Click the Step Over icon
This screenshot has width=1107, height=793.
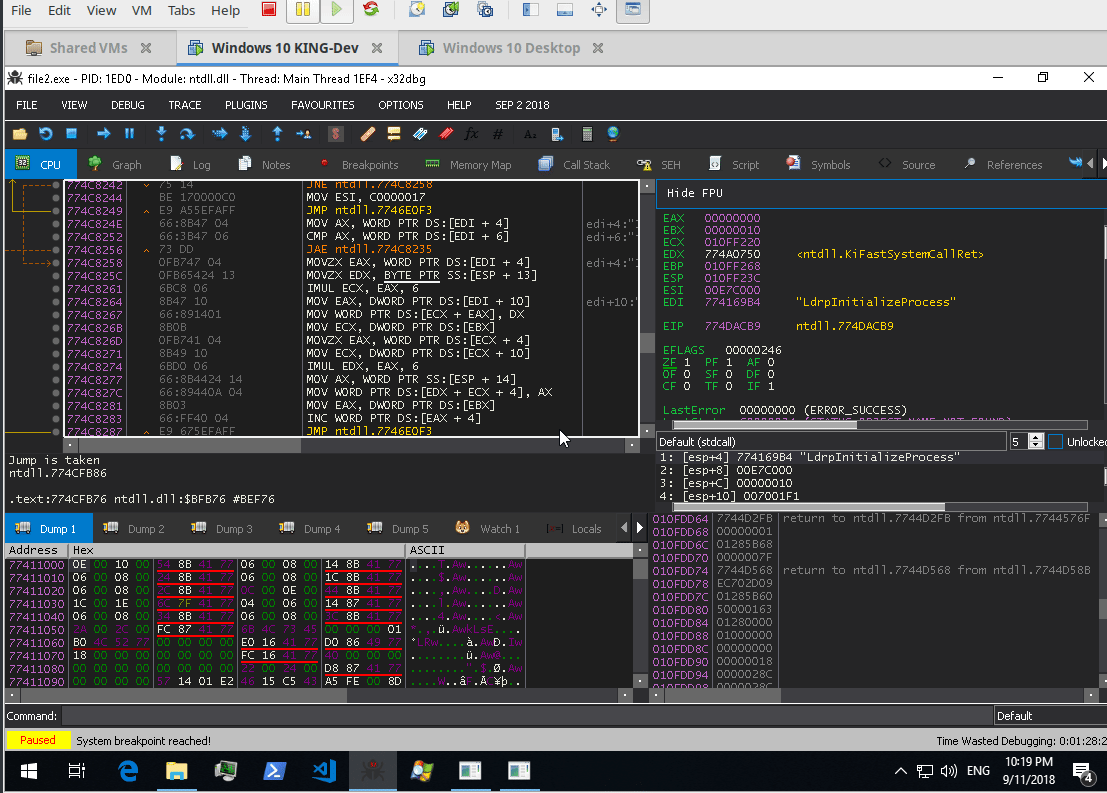tap(187, 133)
